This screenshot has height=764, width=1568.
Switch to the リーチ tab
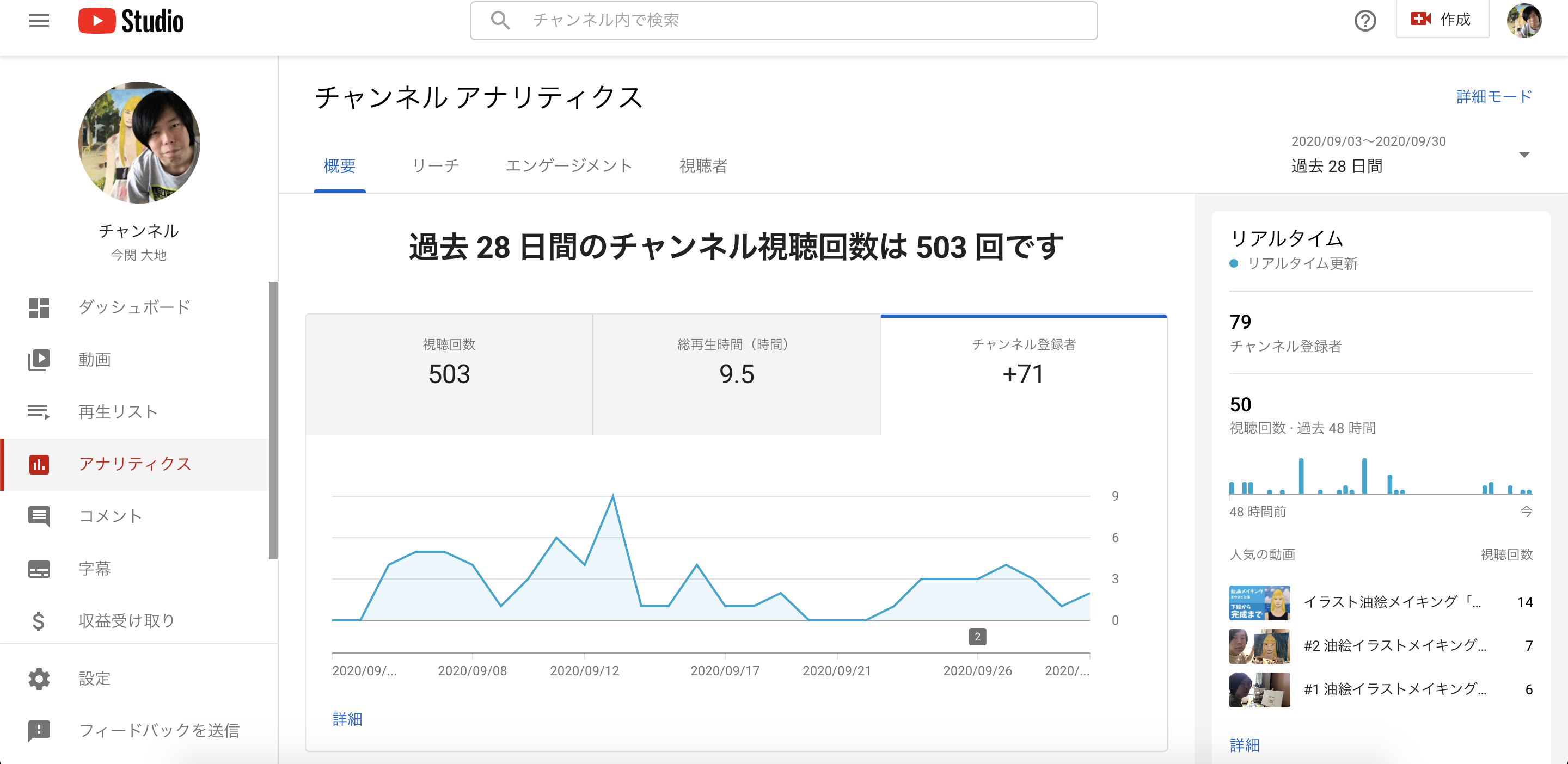(x=436, y=165)
